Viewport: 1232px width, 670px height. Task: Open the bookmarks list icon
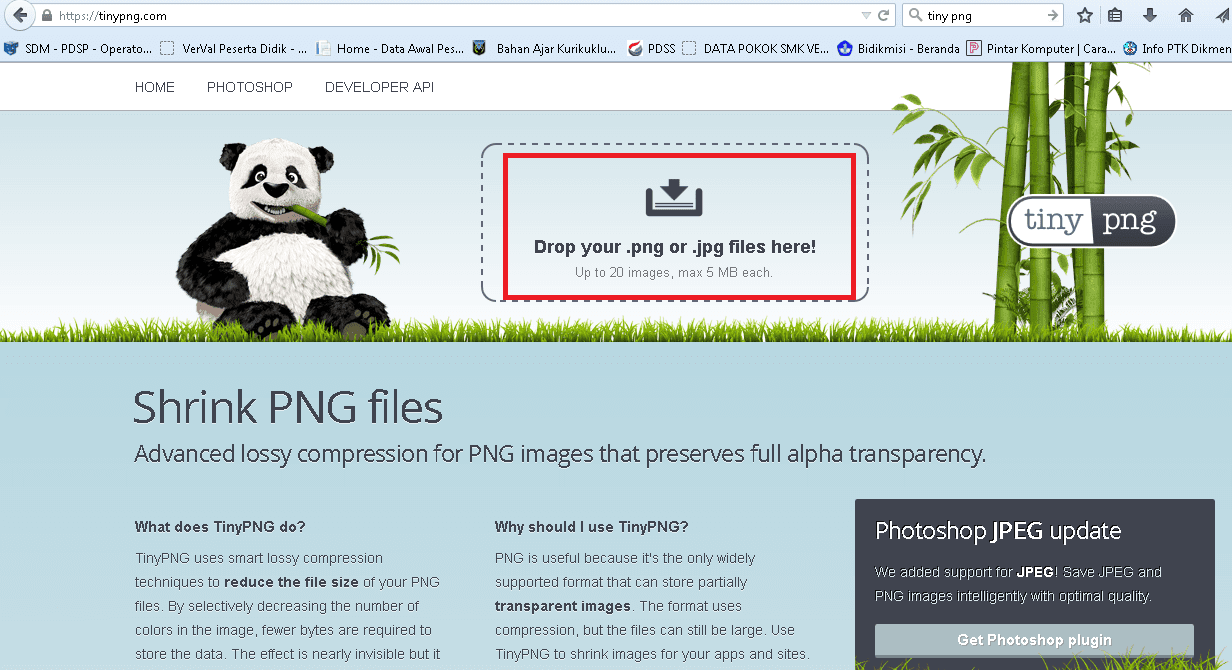pyautogui.click(x=1115, y=16)
